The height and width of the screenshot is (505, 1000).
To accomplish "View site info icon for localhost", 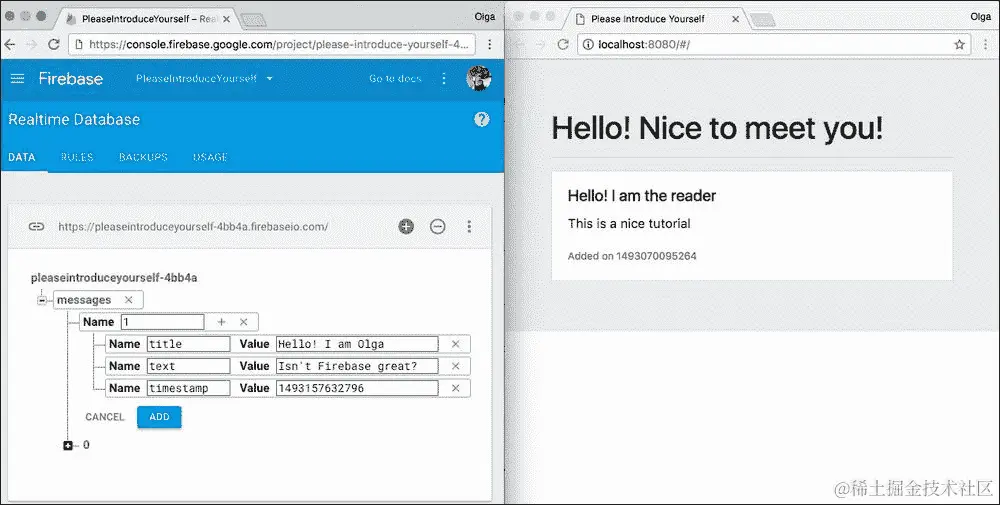I will [588, 44].
